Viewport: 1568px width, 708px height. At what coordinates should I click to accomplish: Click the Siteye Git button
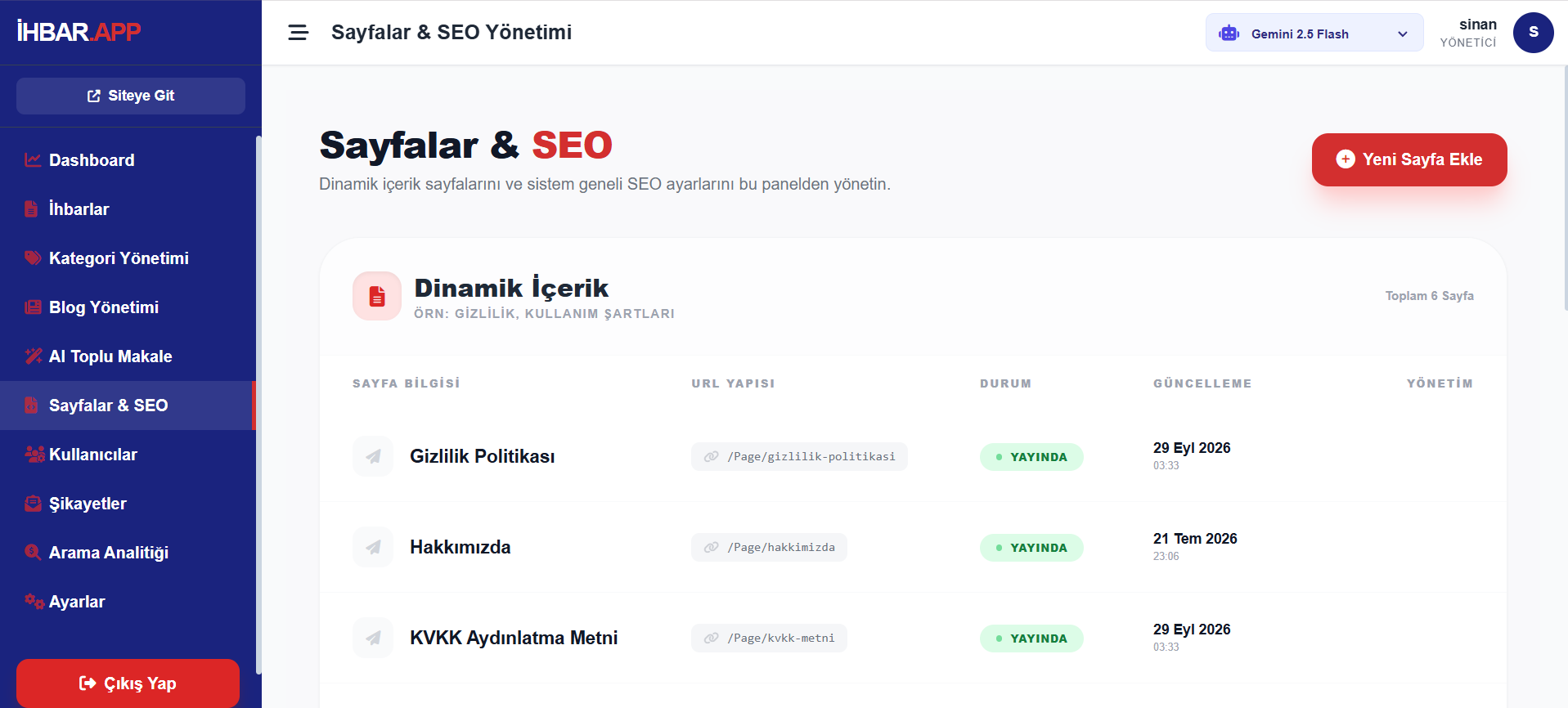tap(131, 96)
